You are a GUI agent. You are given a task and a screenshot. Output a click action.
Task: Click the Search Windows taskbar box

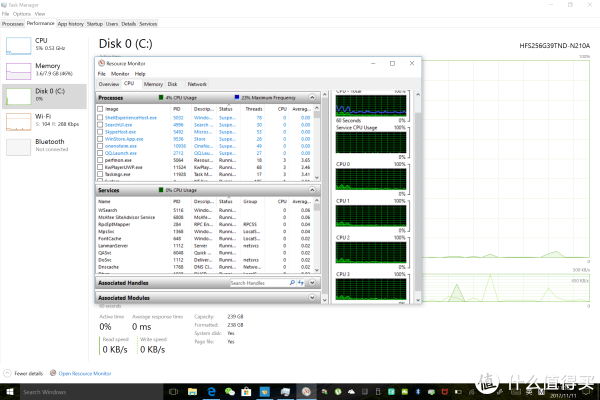[92, 392]
